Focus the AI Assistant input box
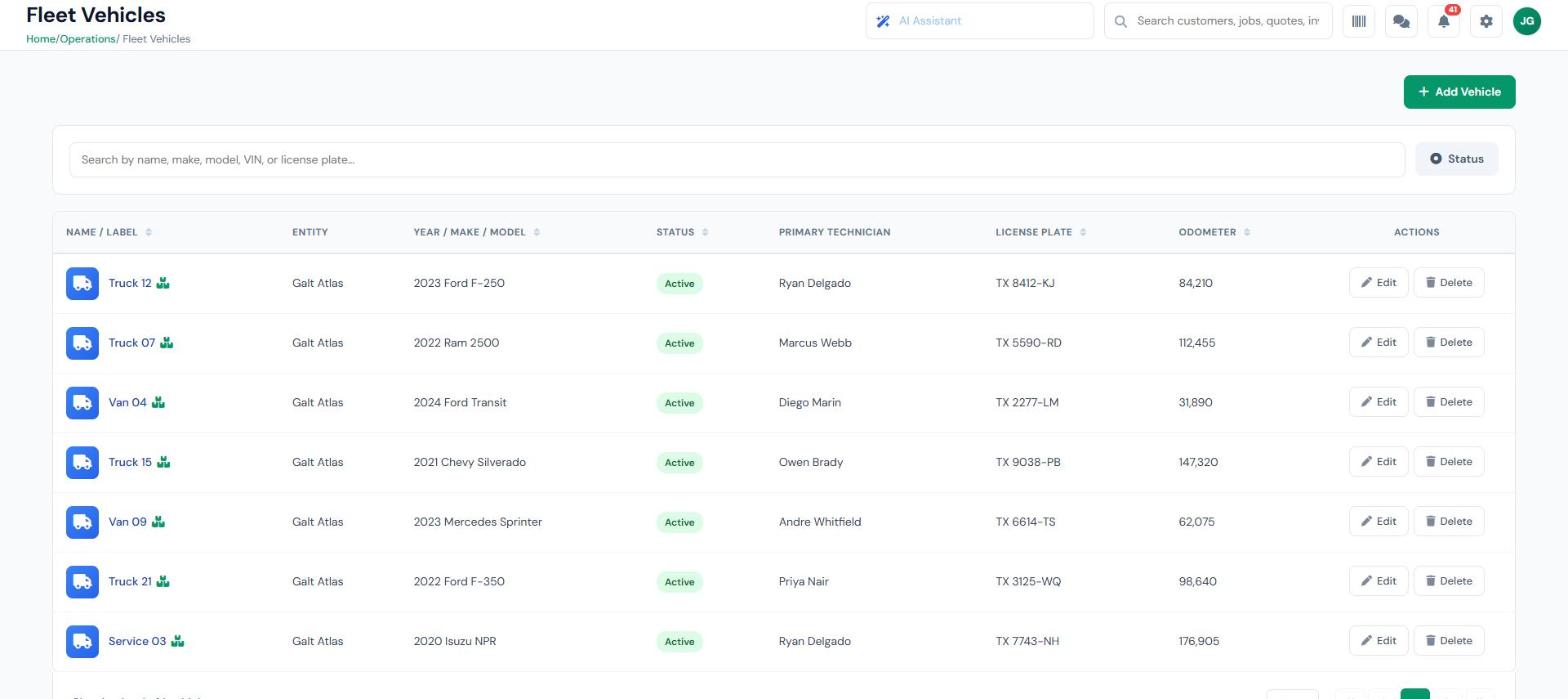This screenshot has height=699, width=1568. tap(979, 21)
